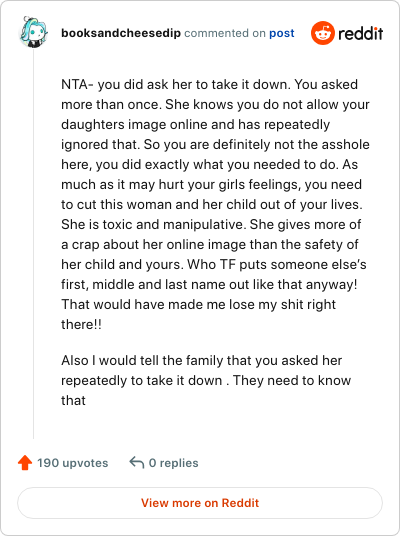Viewport: 400px width, 536px height.
Task: Click the reply arrow icon
Action: coord(137,463)
